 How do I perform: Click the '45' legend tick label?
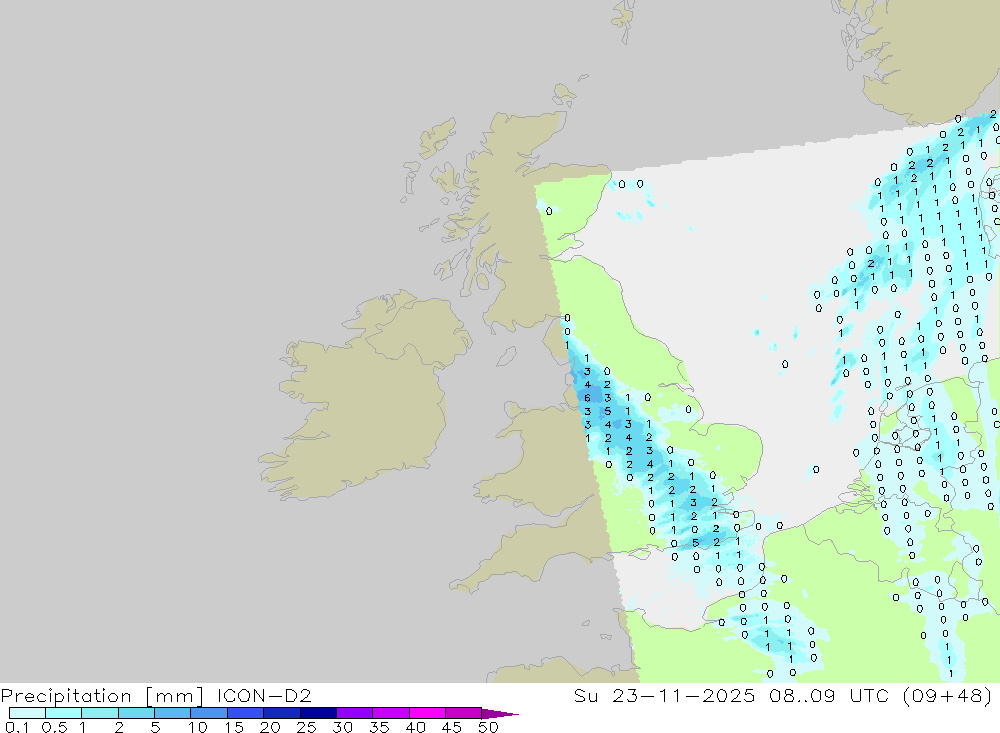click(452, 727)
